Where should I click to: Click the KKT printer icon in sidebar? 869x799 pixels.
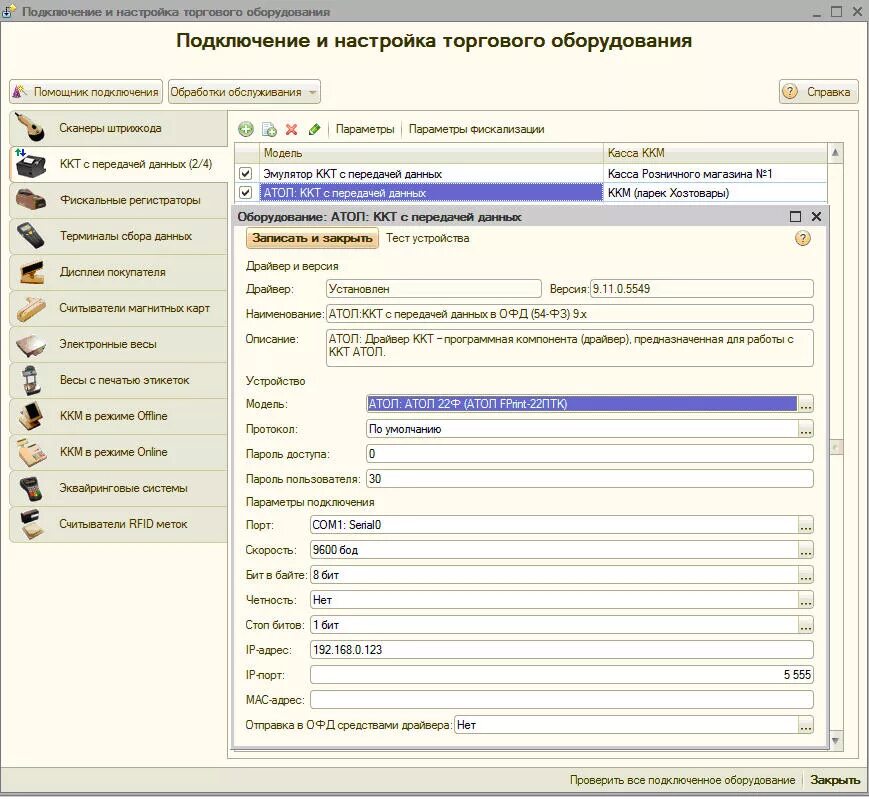click(x=30, y=163)
